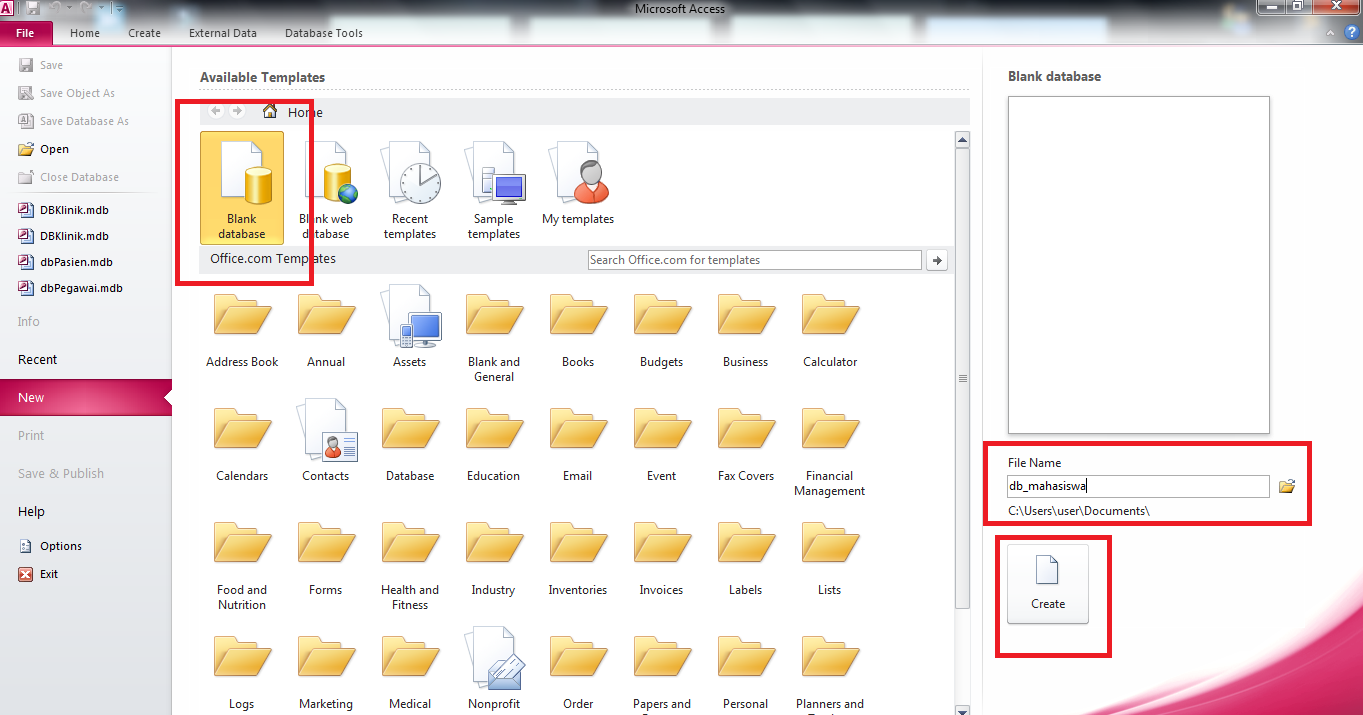
Task: Exit Microsoft Access
Action: 38,574
